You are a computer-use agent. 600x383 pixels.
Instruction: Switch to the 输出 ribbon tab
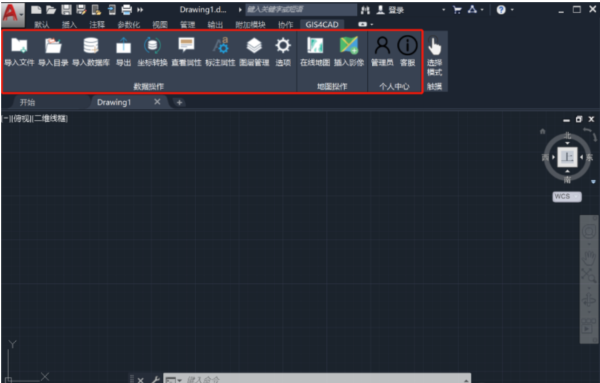215,25
